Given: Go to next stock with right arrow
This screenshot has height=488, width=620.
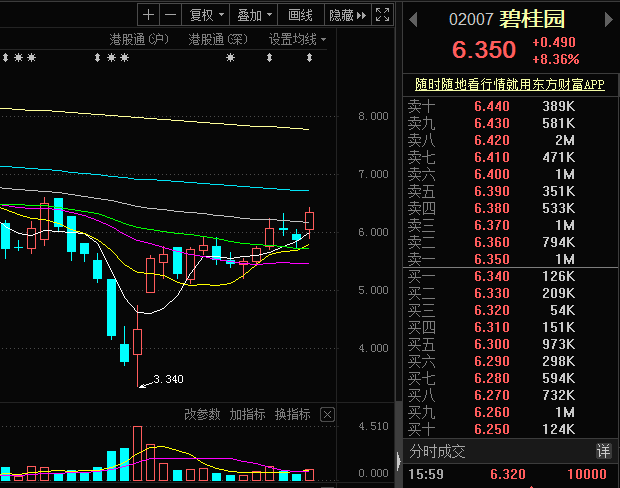Looking at the screenshot, I should (x=609, y=19).
